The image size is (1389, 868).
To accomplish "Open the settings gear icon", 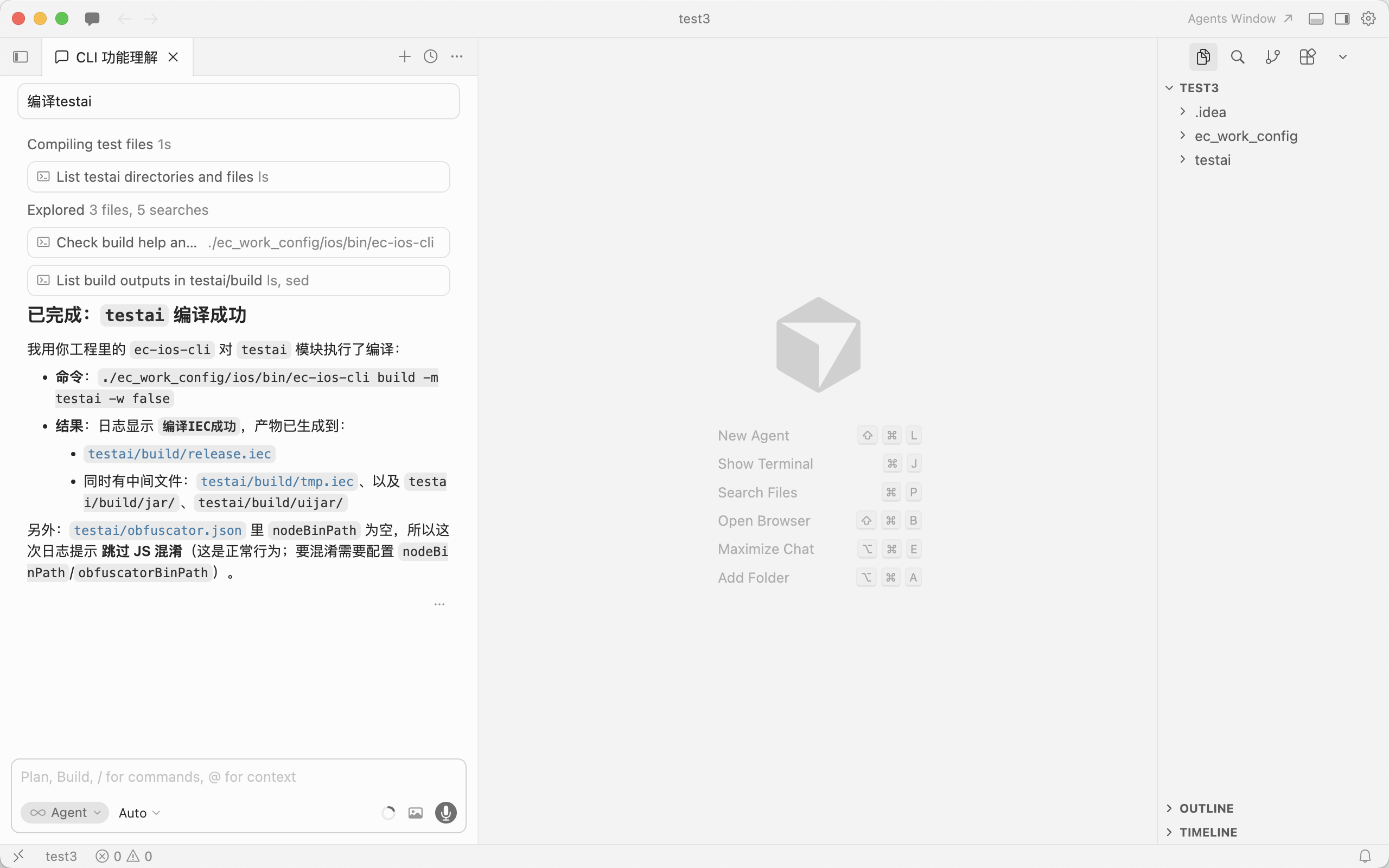I will (1368, 19).
